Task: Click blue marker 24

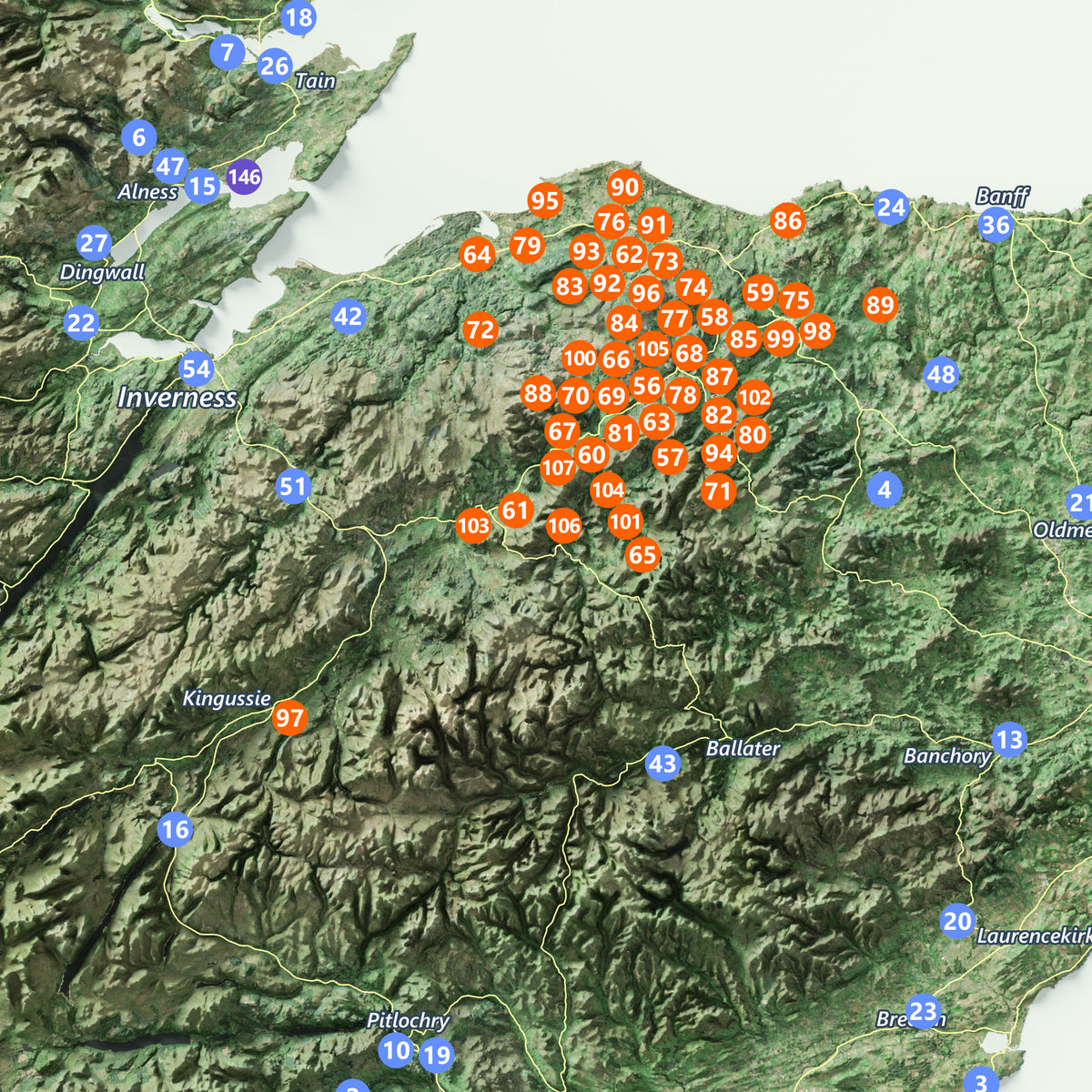Action: (891, 207)
